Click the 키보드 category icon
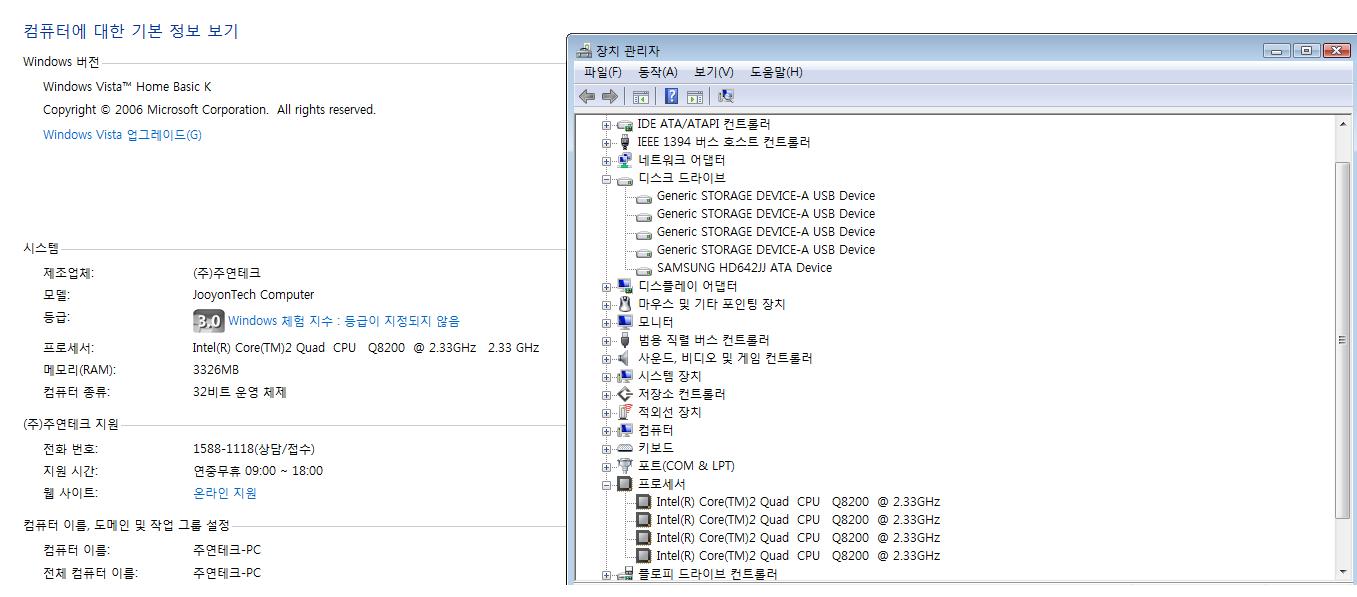1357x597 pixels. (x=625, y=448)
